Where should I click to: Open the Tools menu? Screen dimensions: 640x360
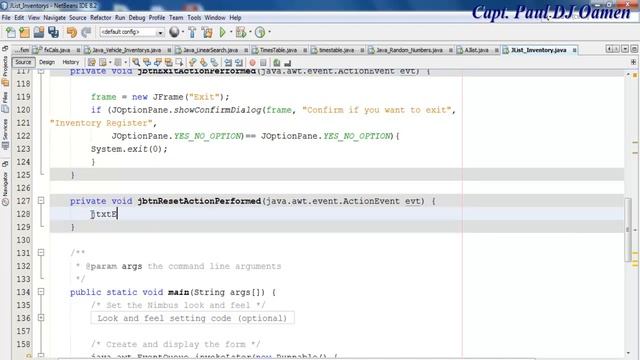194,18
